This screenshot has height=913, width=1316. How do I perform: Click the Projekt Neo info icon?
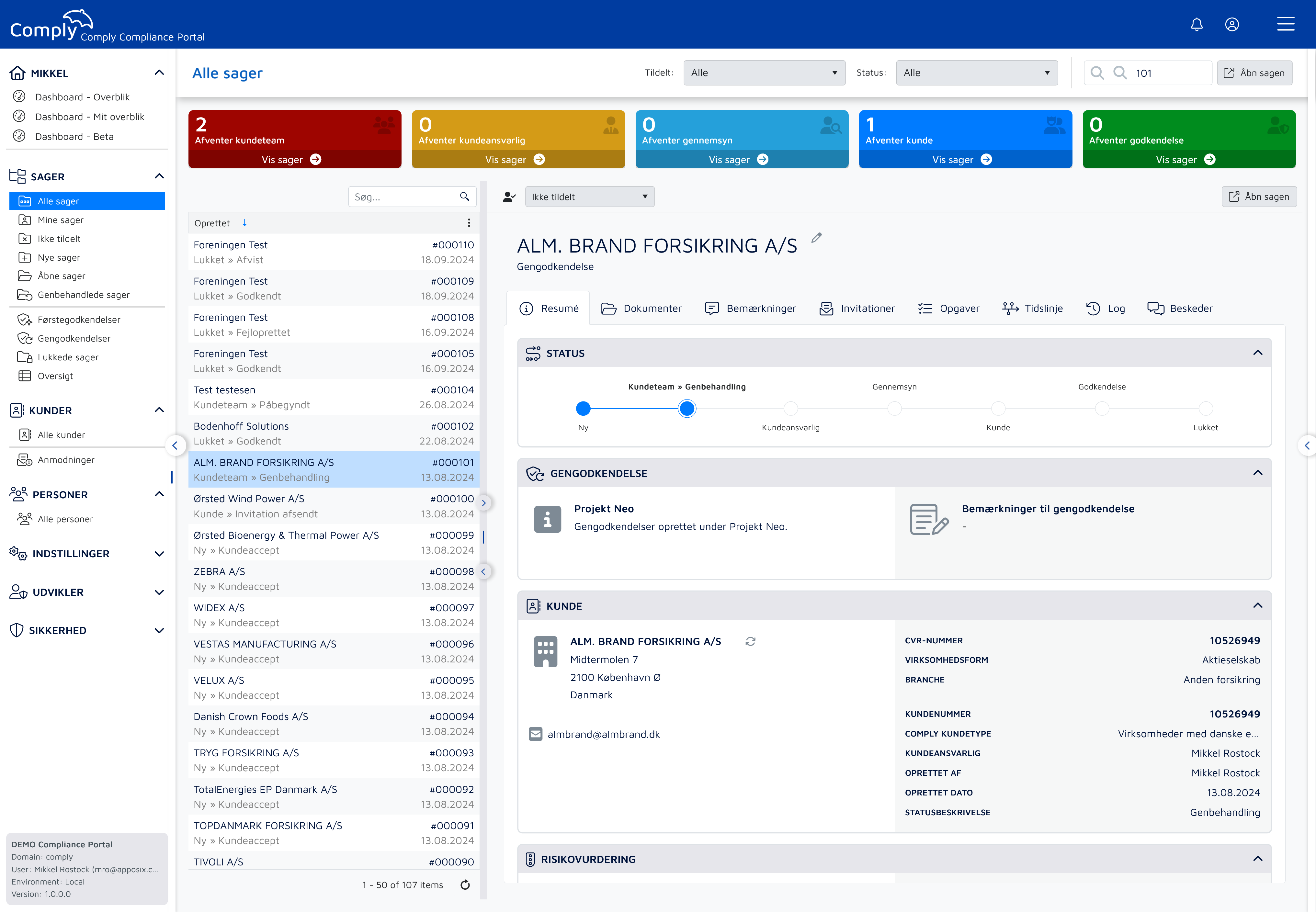[547, 519]
